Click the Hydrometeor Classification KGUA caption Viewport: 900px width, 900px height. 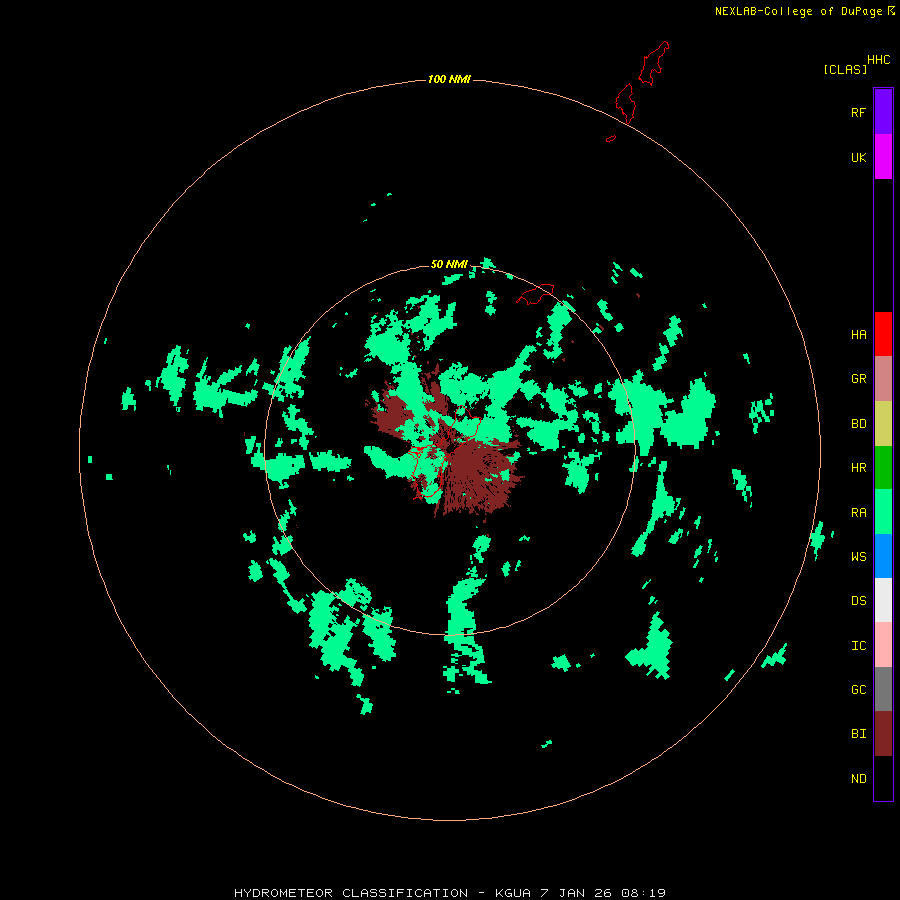pos(449,893)
